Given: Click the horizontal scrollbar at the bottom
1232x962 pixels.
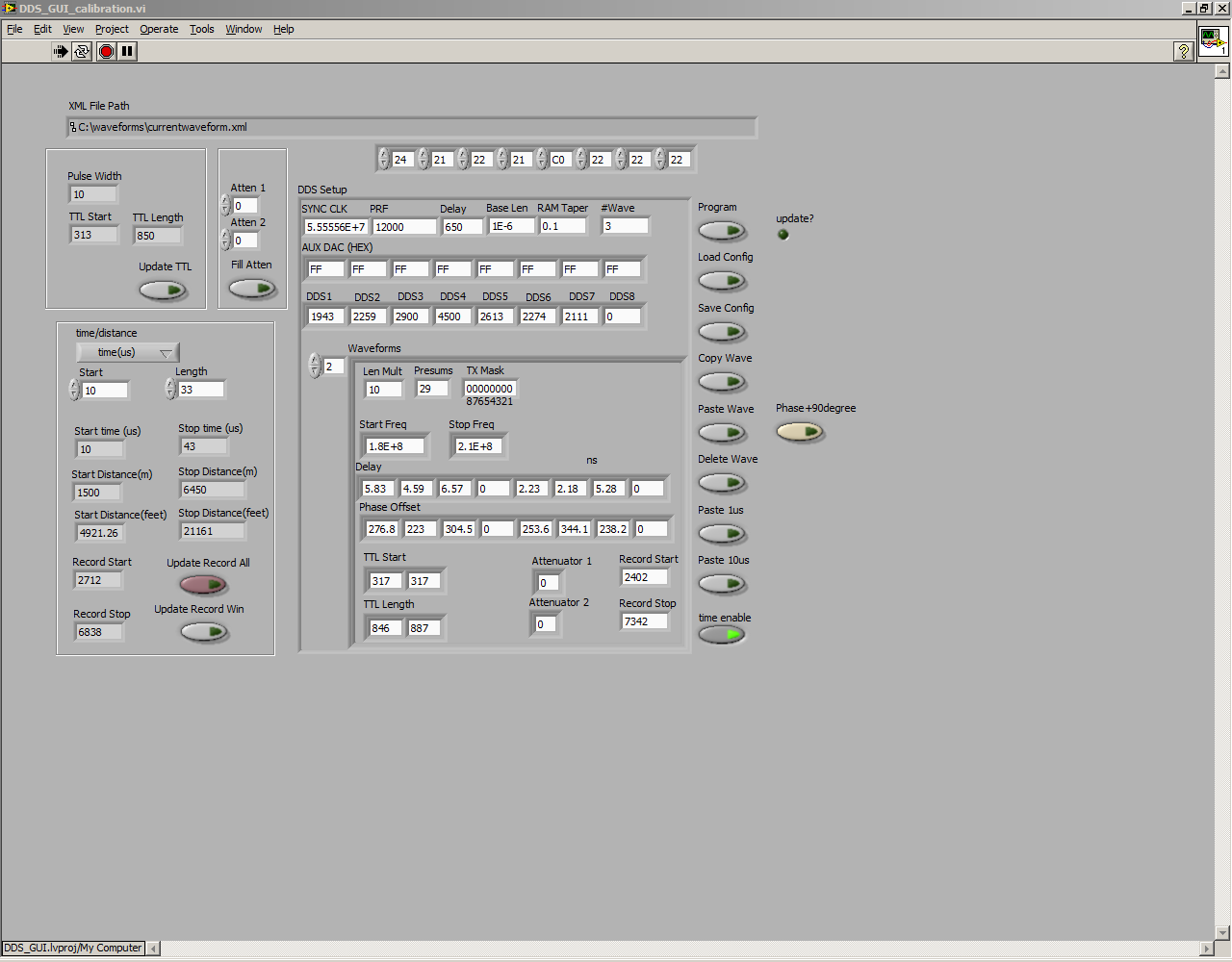Looking at the screenshot, I should point(674,948).
